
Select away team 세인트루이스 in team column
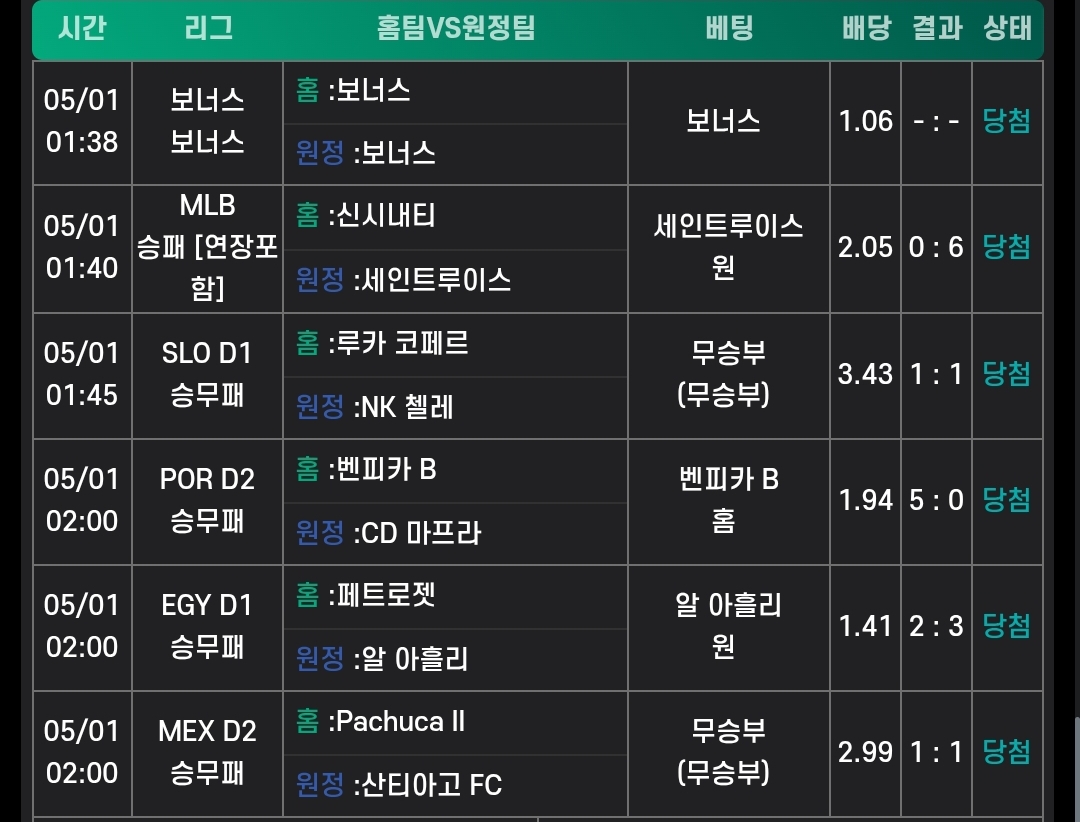(432, 279)
